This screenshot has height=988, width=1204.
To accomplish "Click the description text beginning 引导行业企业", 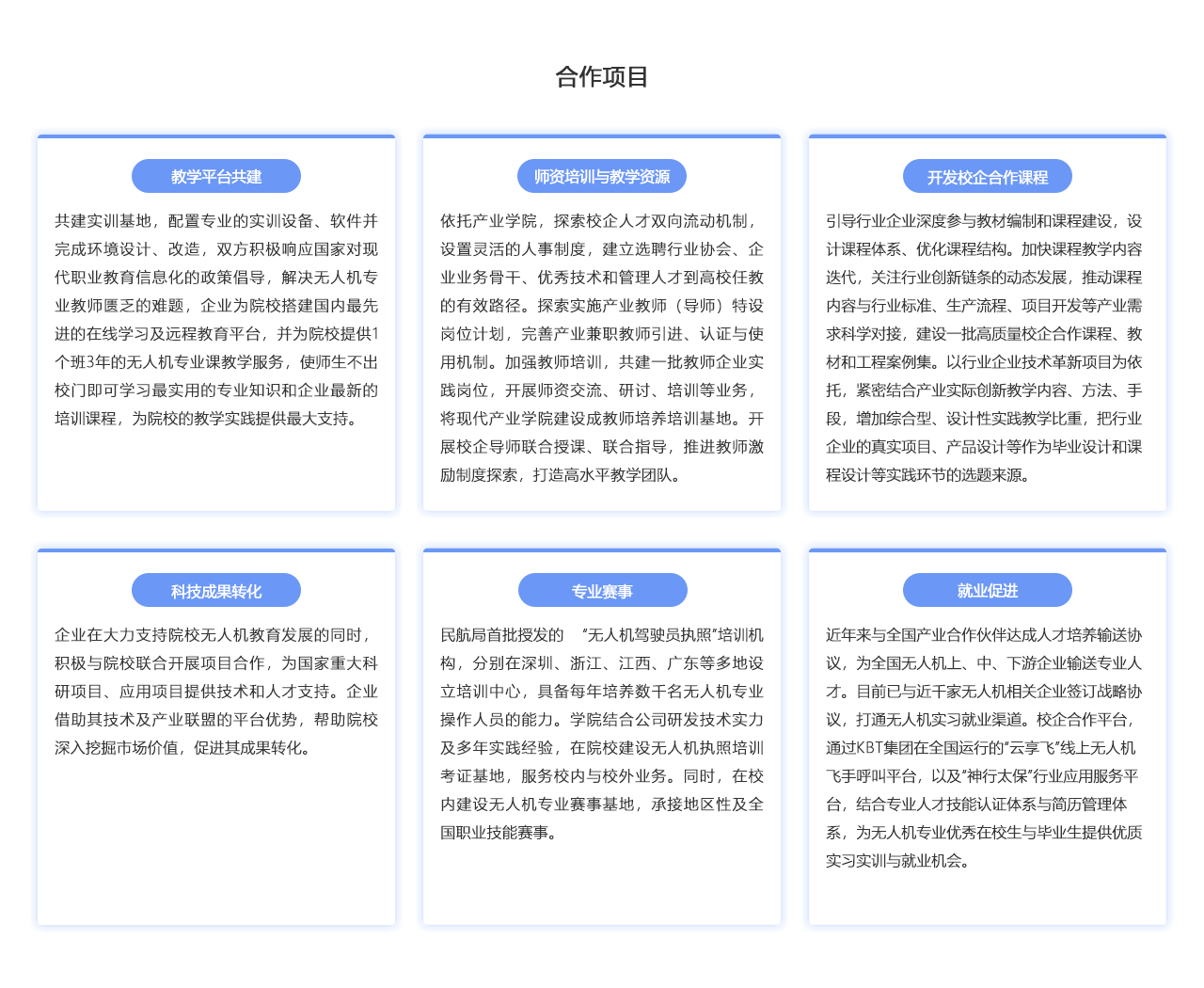I will pos(984,348).
